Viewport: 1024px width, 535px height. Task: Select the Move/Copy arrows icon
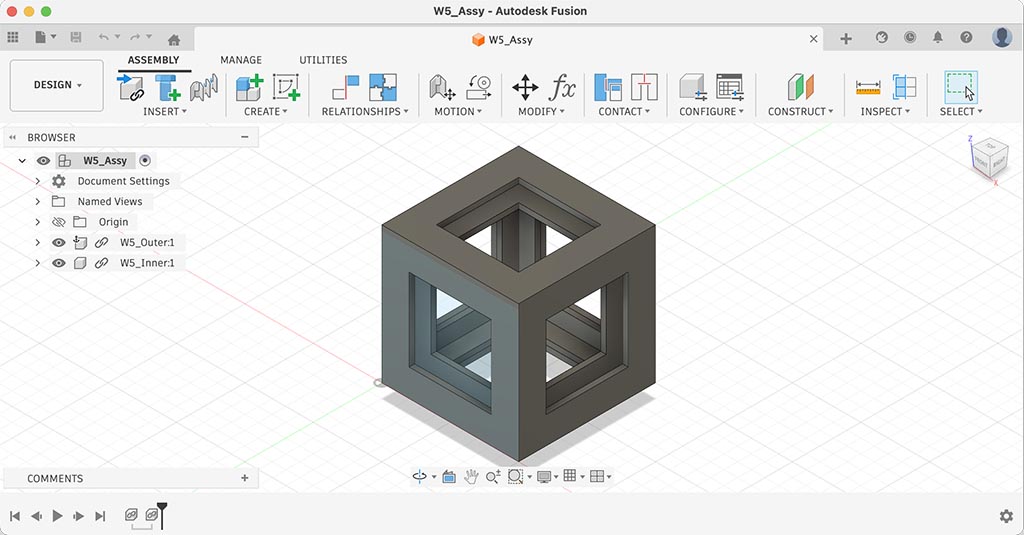click(x=525, y=88)
